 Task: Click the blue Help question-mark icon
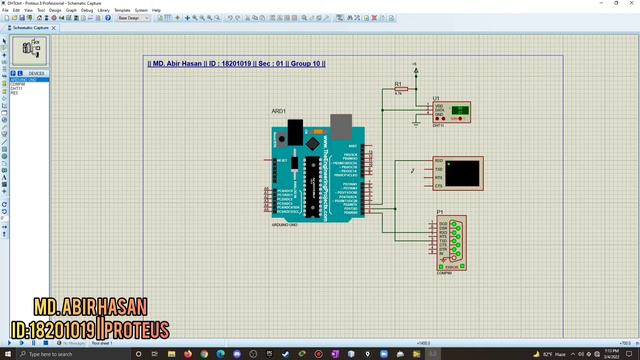click(x=108, y=18)
